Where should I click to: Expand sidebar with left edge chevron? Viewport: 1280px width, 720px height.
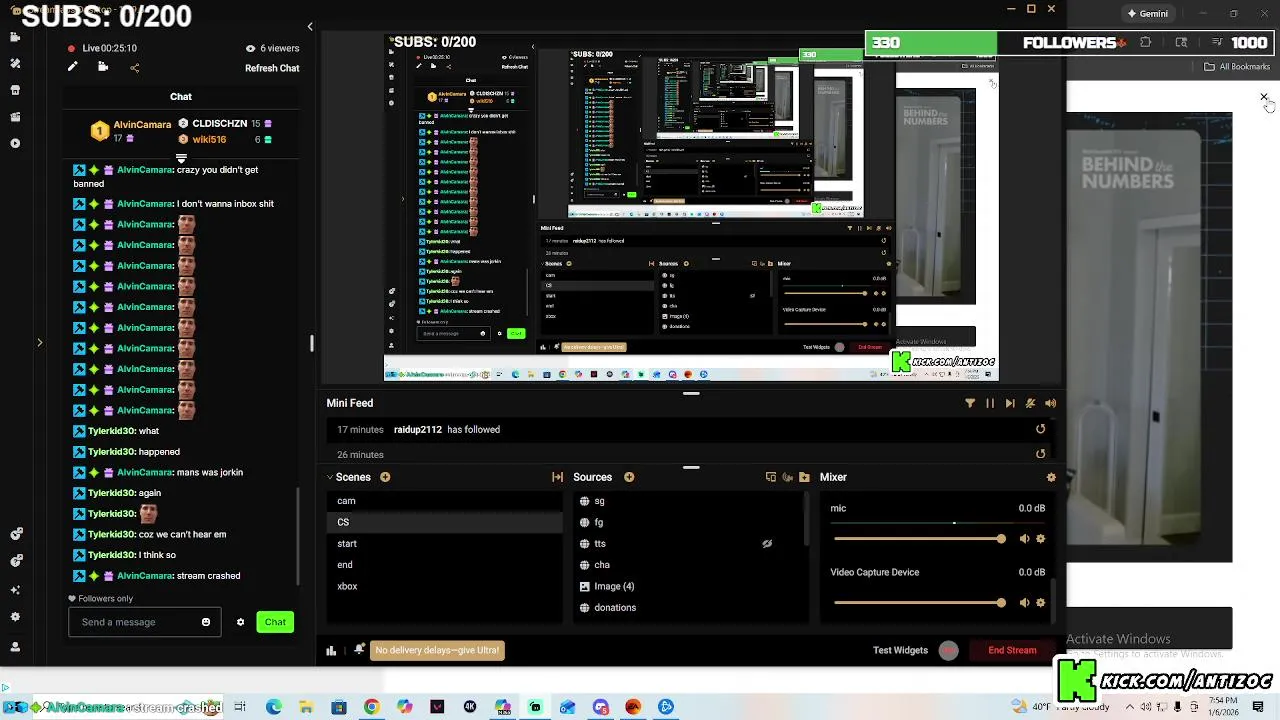pyautogui.click(x=40, y=343)
